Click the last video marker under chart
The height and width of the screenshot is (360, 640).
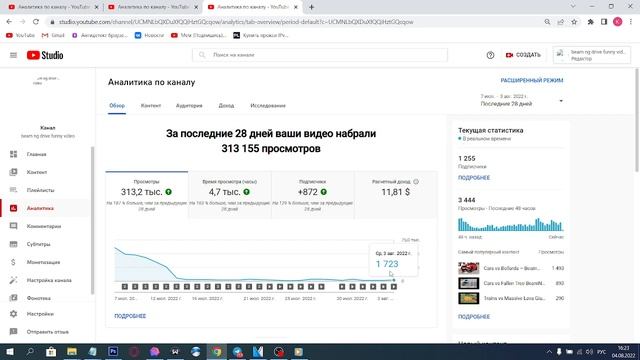394,287
